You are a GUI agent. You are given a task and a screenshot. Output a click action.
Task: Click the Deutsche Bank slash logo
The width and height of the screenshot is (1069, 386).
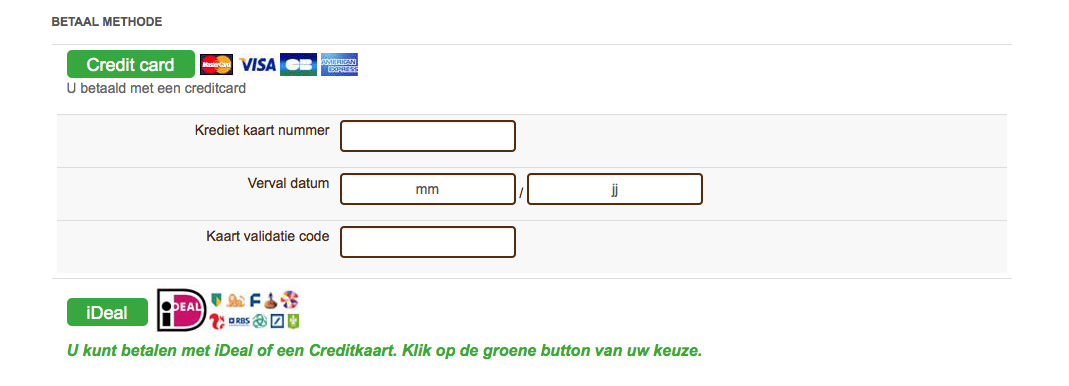(x=277, y=321)
